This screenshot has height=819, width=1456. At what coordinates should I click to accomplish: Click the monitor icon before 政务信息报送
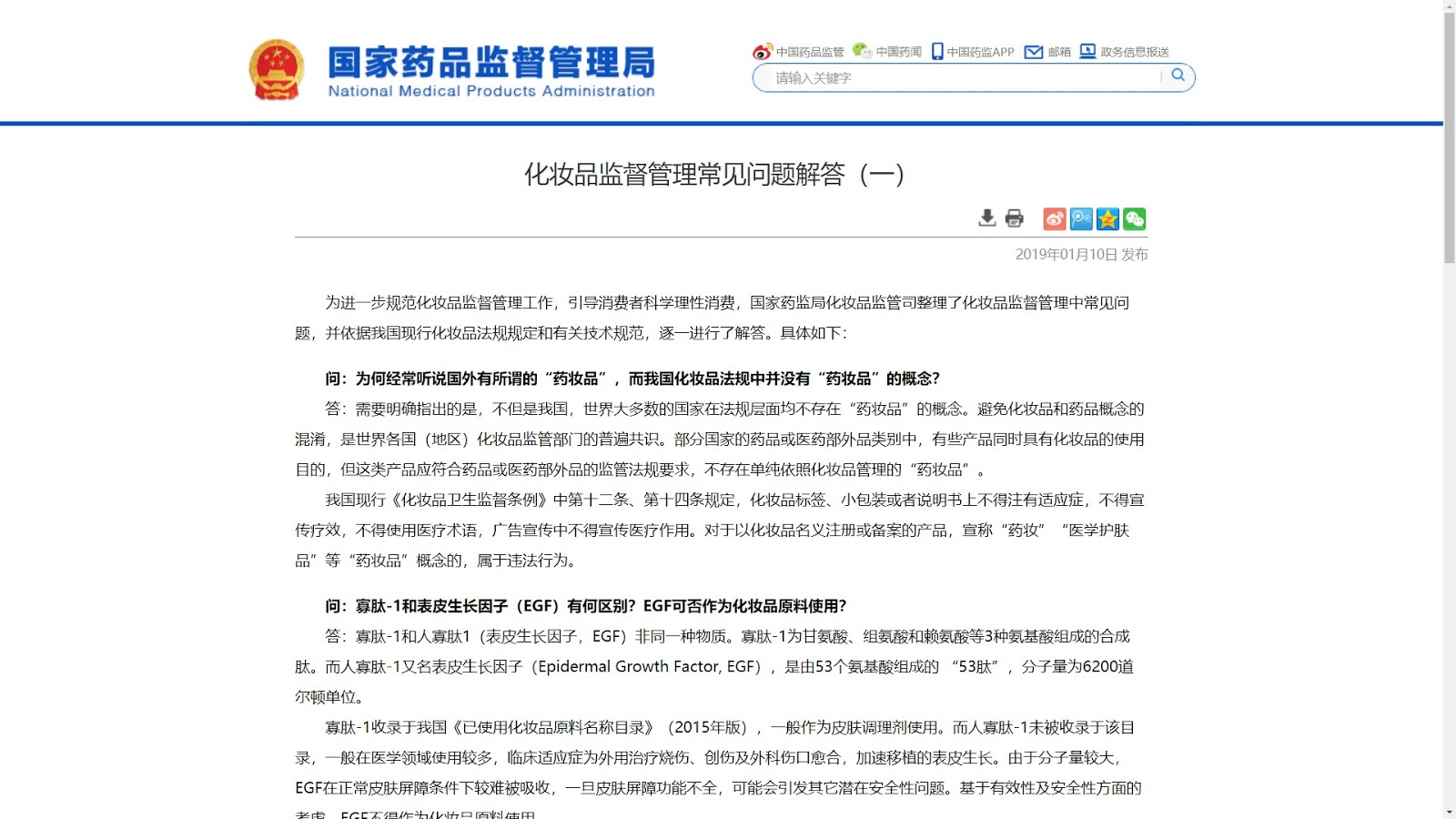pos(1087,52)
